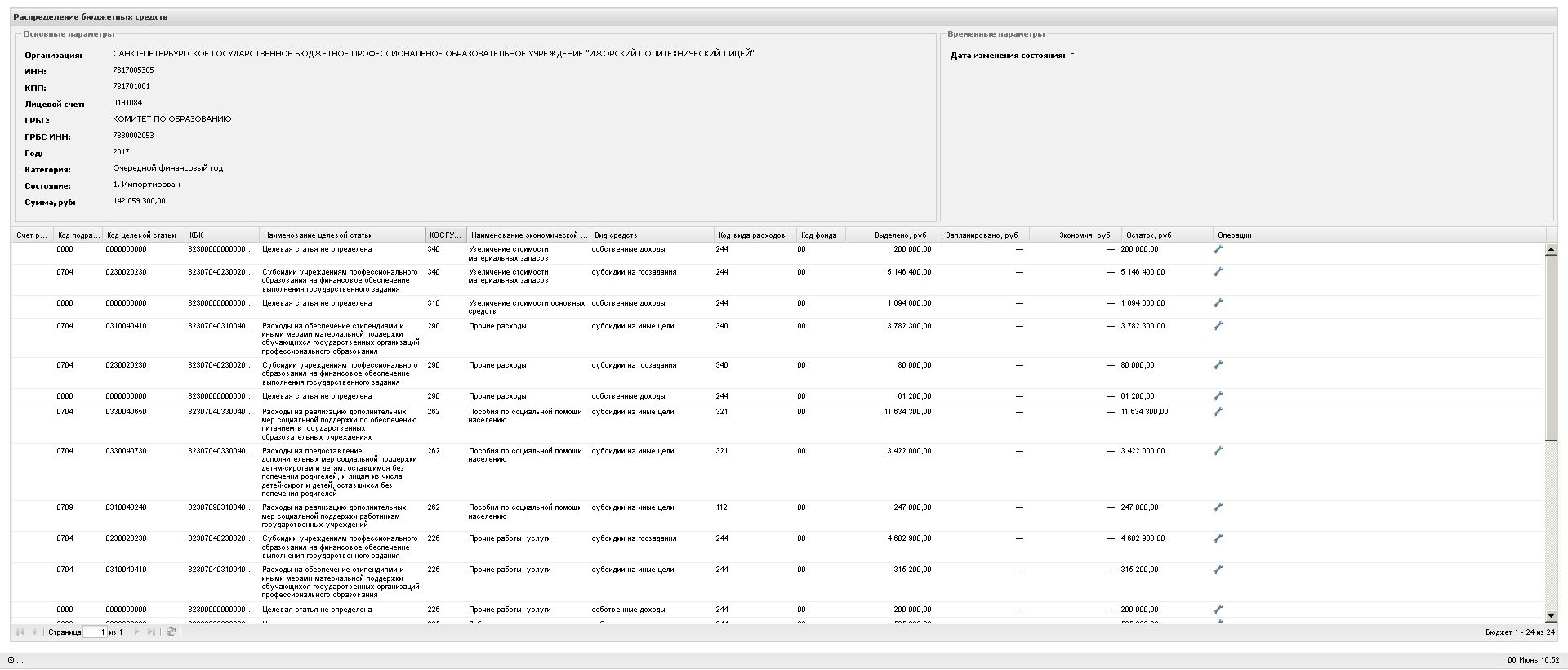This screenshot has height=670, width=1568.
Task: Sort by 'КОСГУ' column header
Action: click(x=446, y=235)
